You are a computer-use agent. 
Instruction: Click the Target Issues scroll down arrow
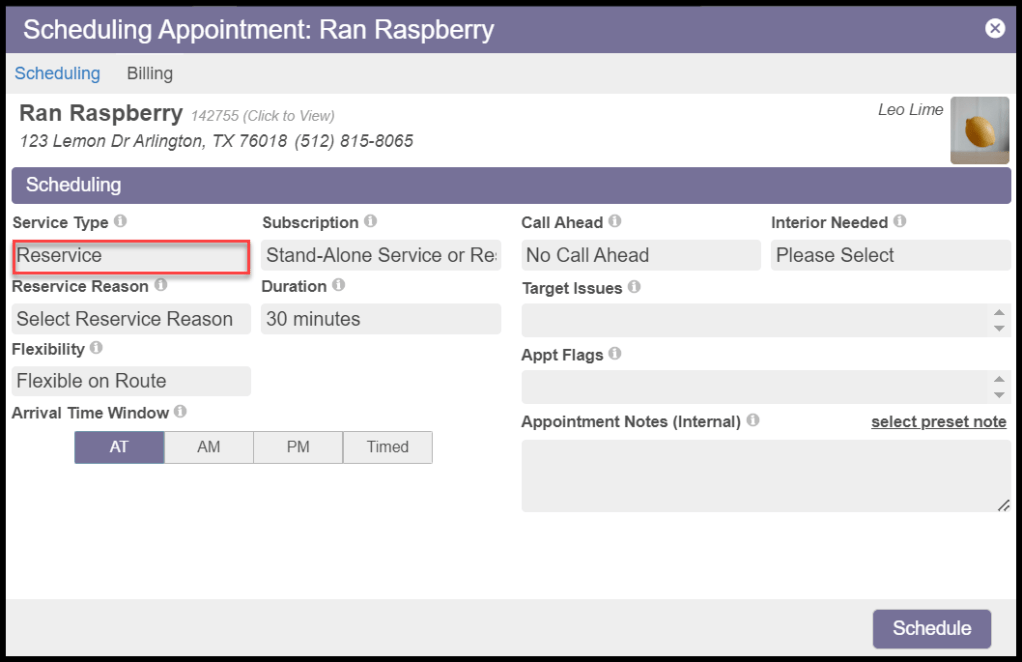[999, 328]
